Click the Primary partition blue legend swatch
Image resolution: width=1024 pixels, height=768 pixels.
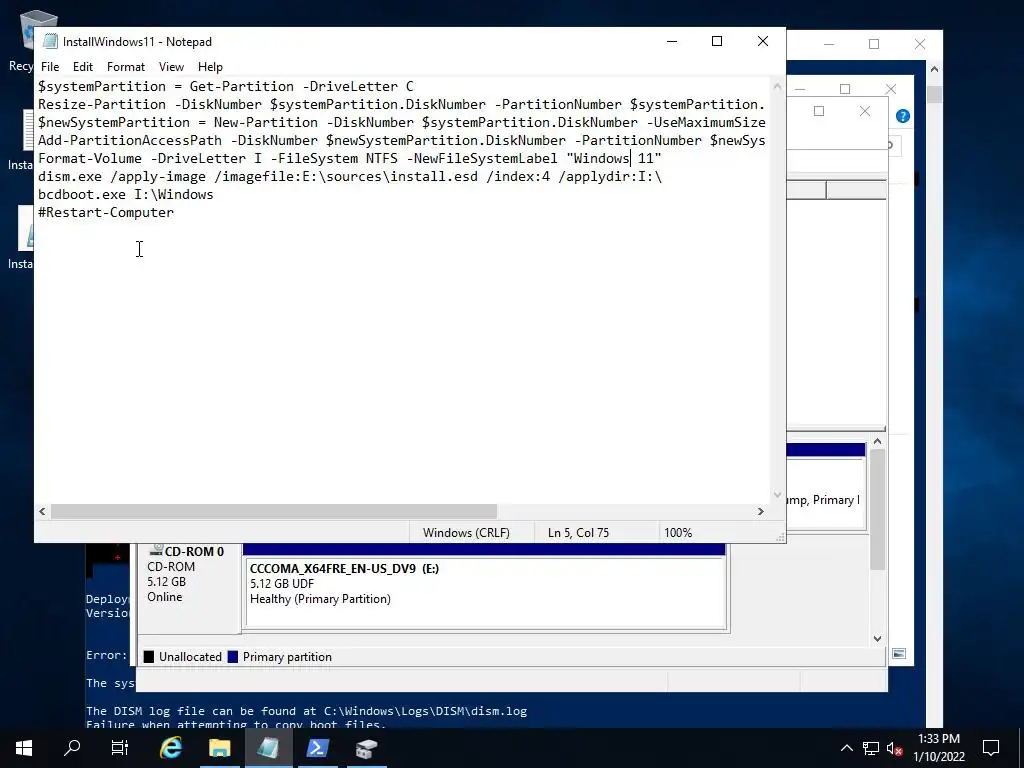tap(232, 656)
